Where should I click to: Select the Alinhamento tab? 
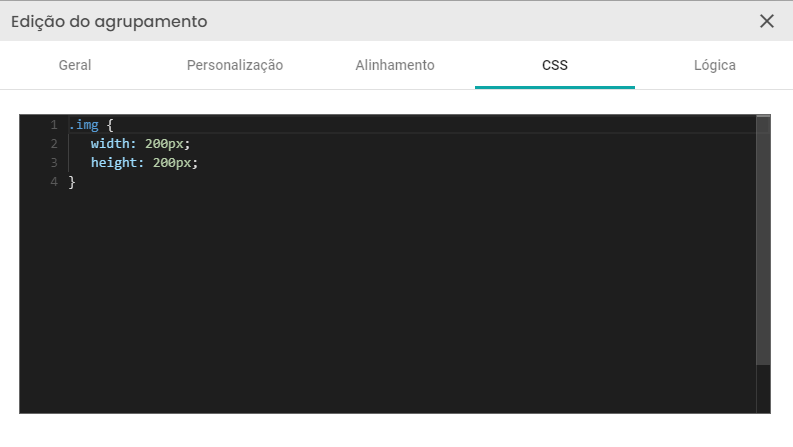tap(394, 65)
